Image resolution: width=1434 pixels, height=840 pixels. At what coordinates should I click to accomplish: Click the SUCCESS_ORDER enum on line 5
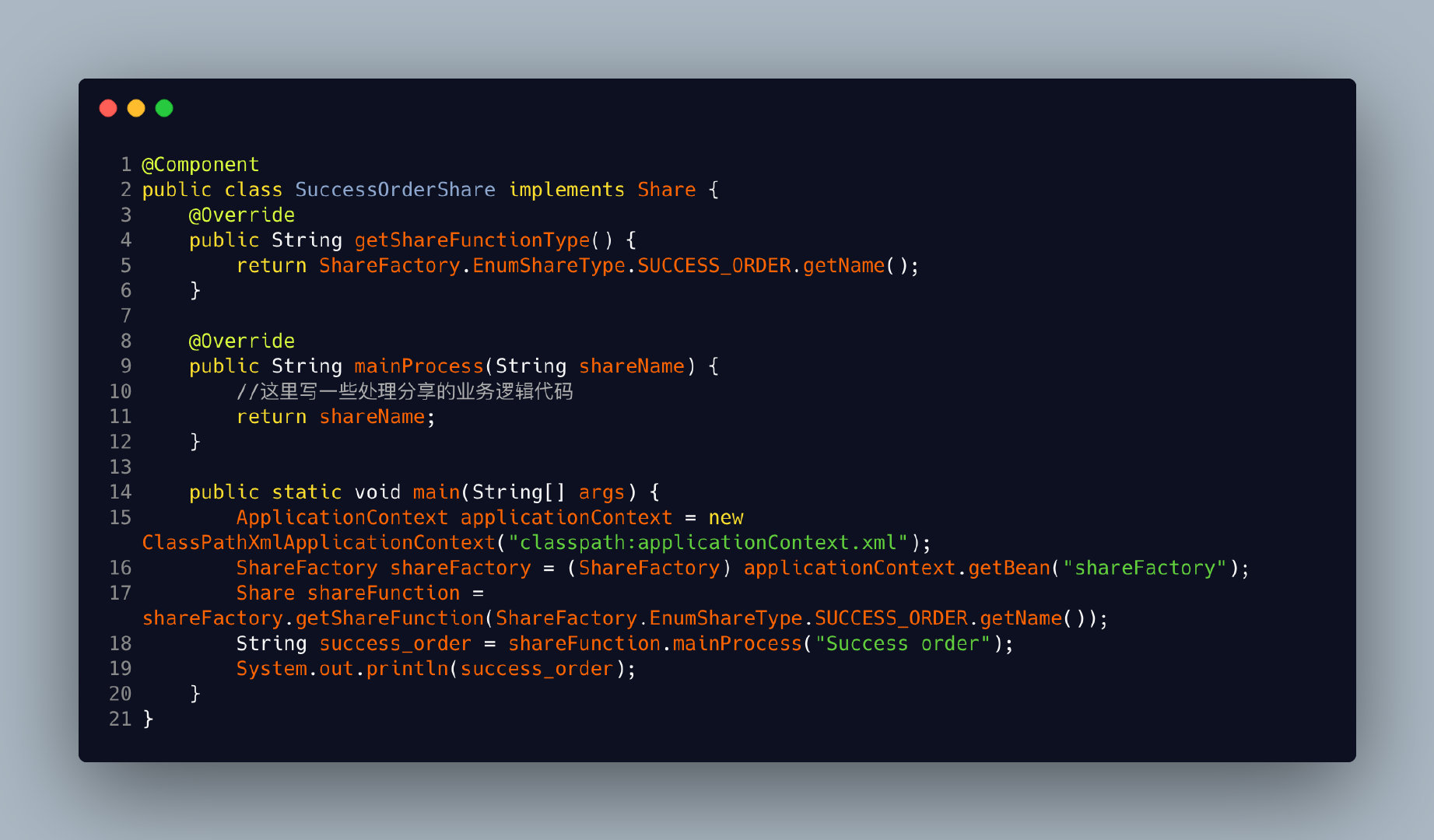(714, 266)
